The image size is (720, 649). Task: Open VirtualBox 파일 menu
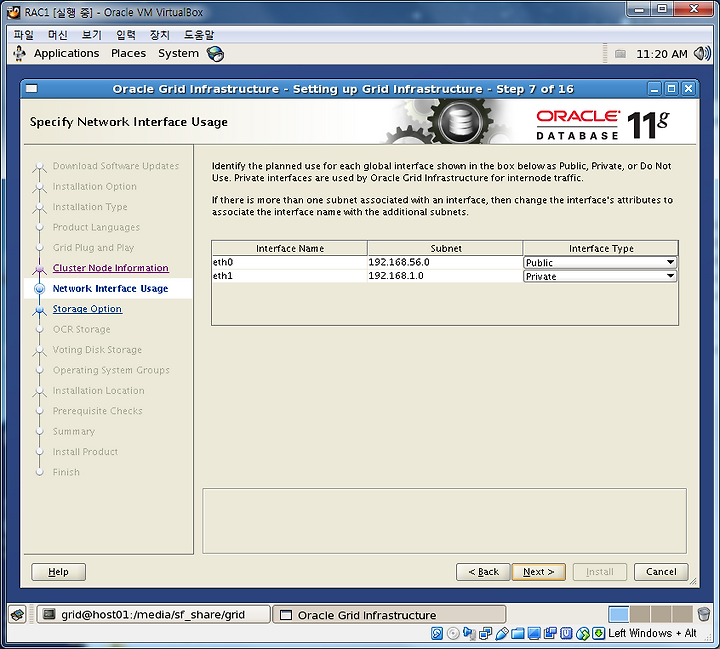click(23, 35)
